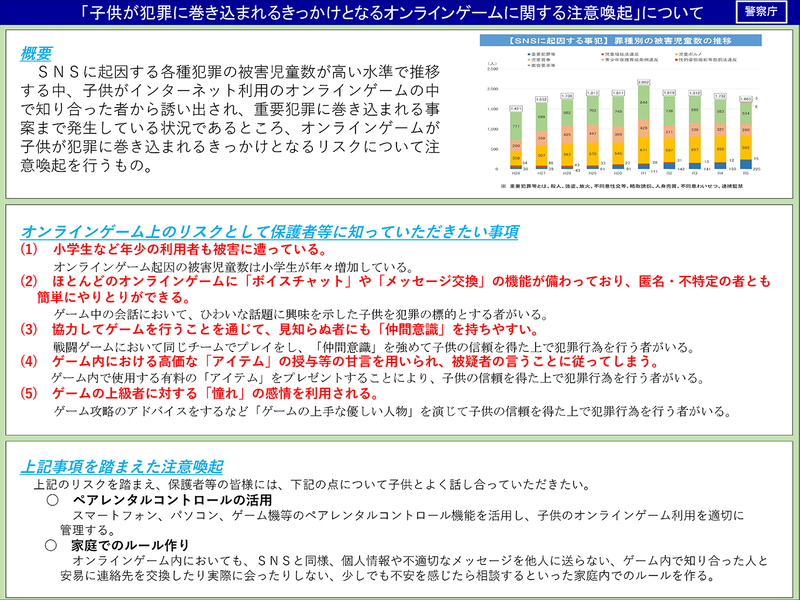
Task: Click the 児童ポルノ legend icon
Action: point(675,53)
